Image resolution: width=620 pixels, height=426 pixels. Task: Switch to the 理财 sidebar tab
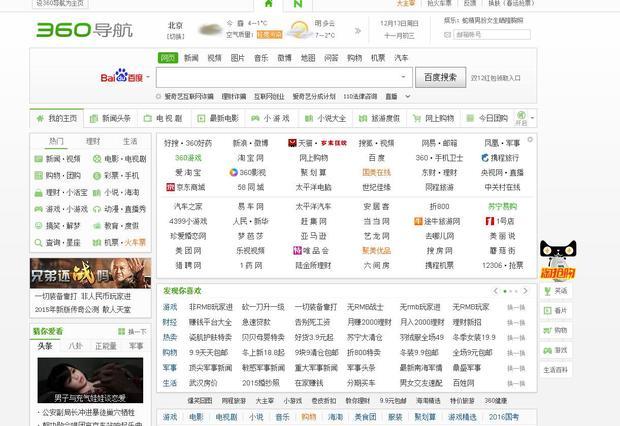[x=93, y=141]
